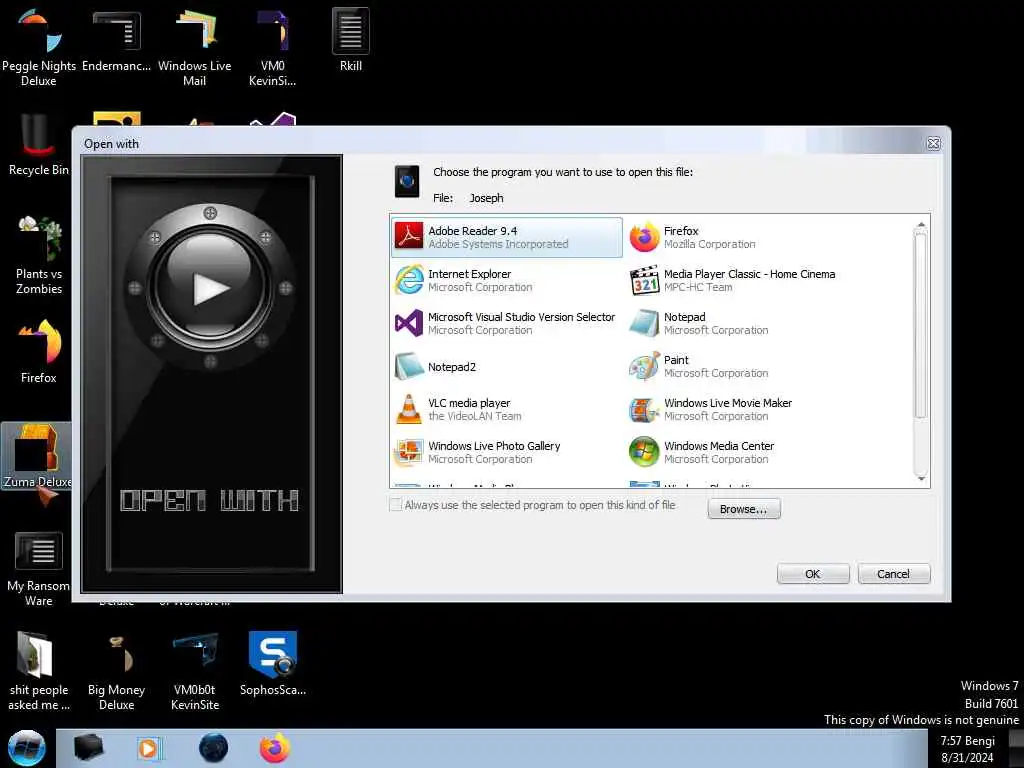
Task: Pick Media Player Classic - Home Cinema
Action: point(743,280)
